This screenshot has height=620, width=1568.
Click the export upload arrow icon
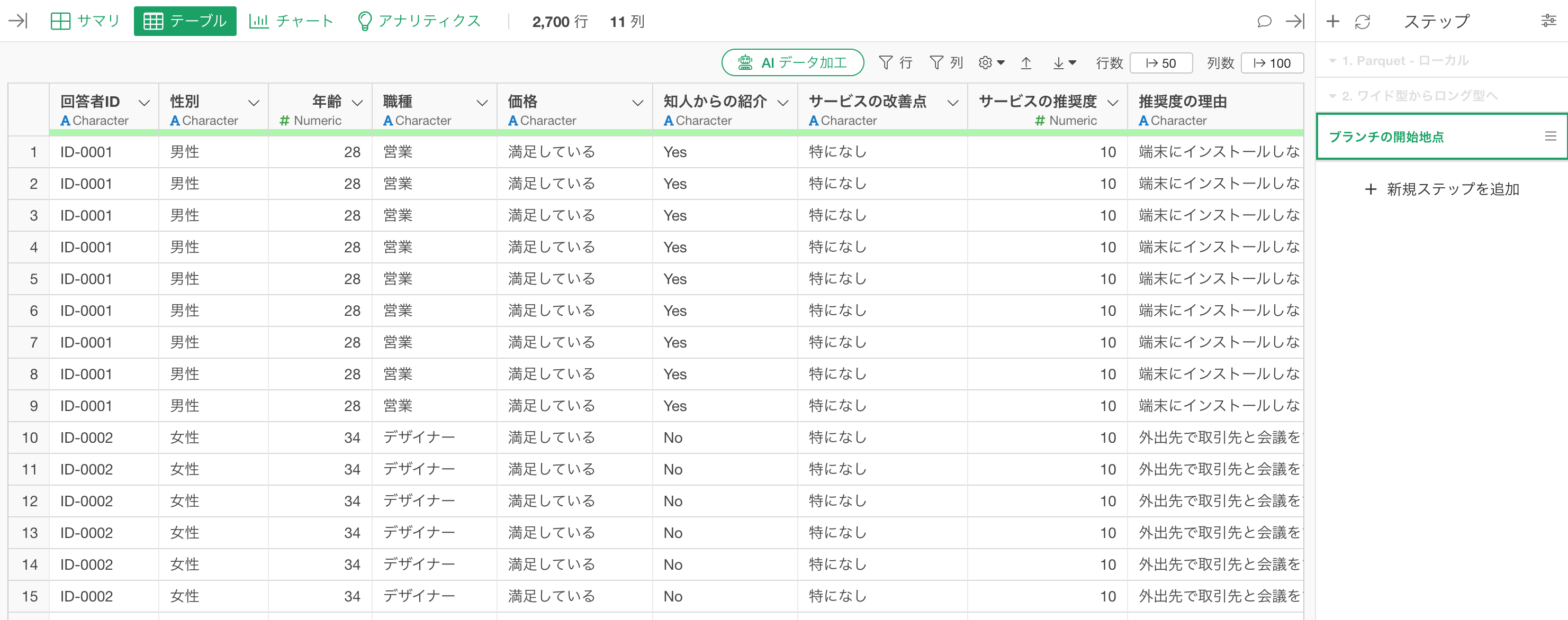tap(1026, 62)
